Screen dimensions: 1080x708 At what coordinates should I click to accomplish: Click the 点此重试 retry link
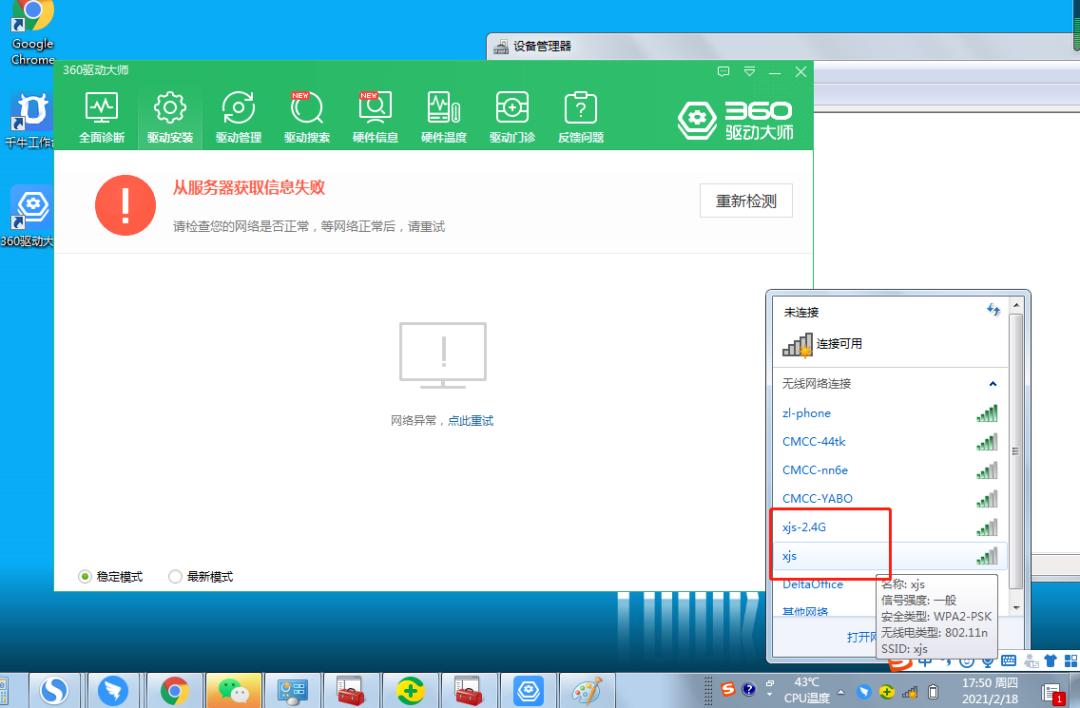pos(469,420)
